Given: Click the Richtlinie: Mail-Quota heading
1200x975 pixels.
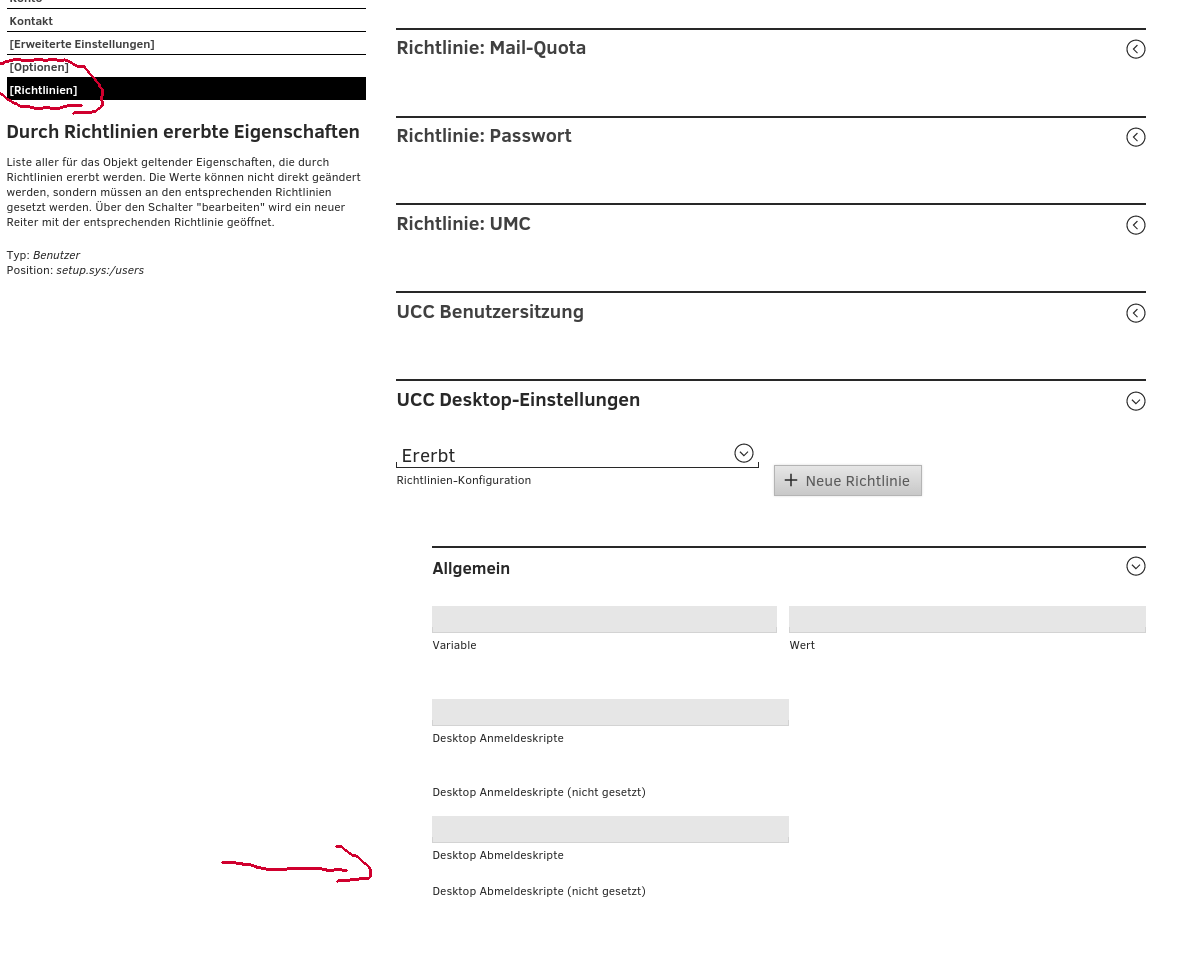Looking at the screenshot, I should pos(491,48).
